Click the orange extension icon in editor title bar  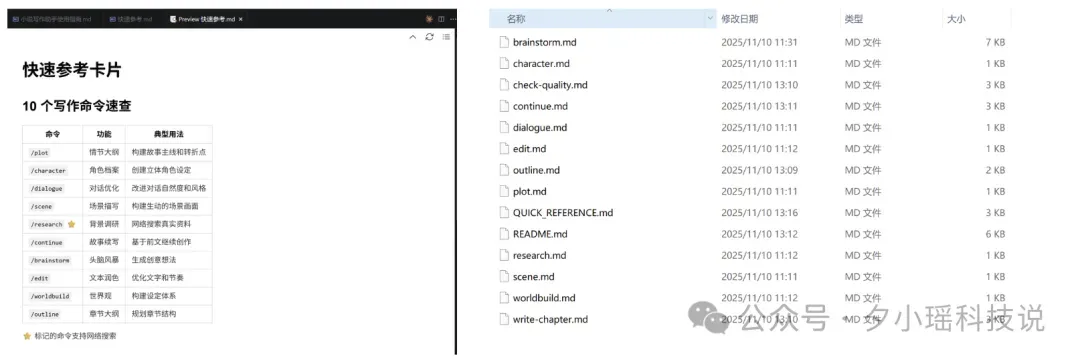[430, 19]
